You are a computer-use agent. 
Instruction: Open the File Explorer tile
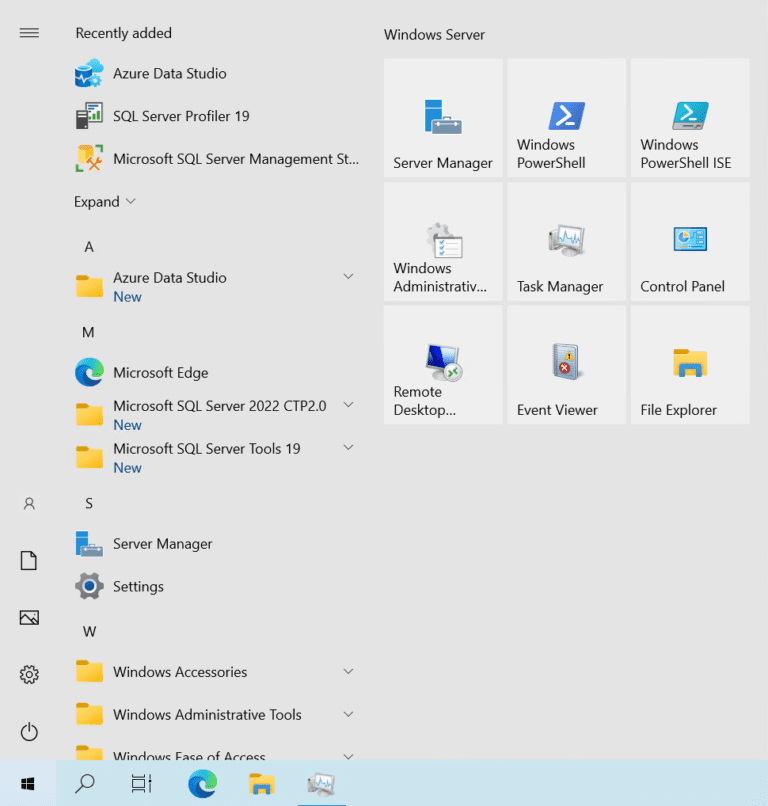coord(690,365)
